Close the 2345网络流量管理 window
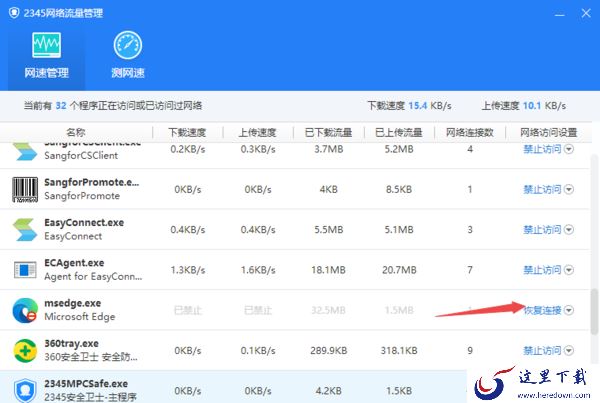 [x=586, y=13]
